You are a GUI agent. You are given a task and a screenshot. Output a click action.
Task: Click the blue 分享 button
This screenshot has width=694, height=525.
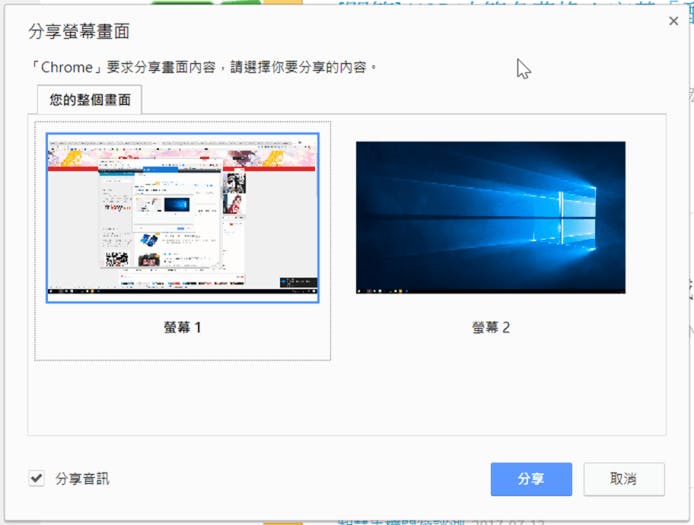531,479
